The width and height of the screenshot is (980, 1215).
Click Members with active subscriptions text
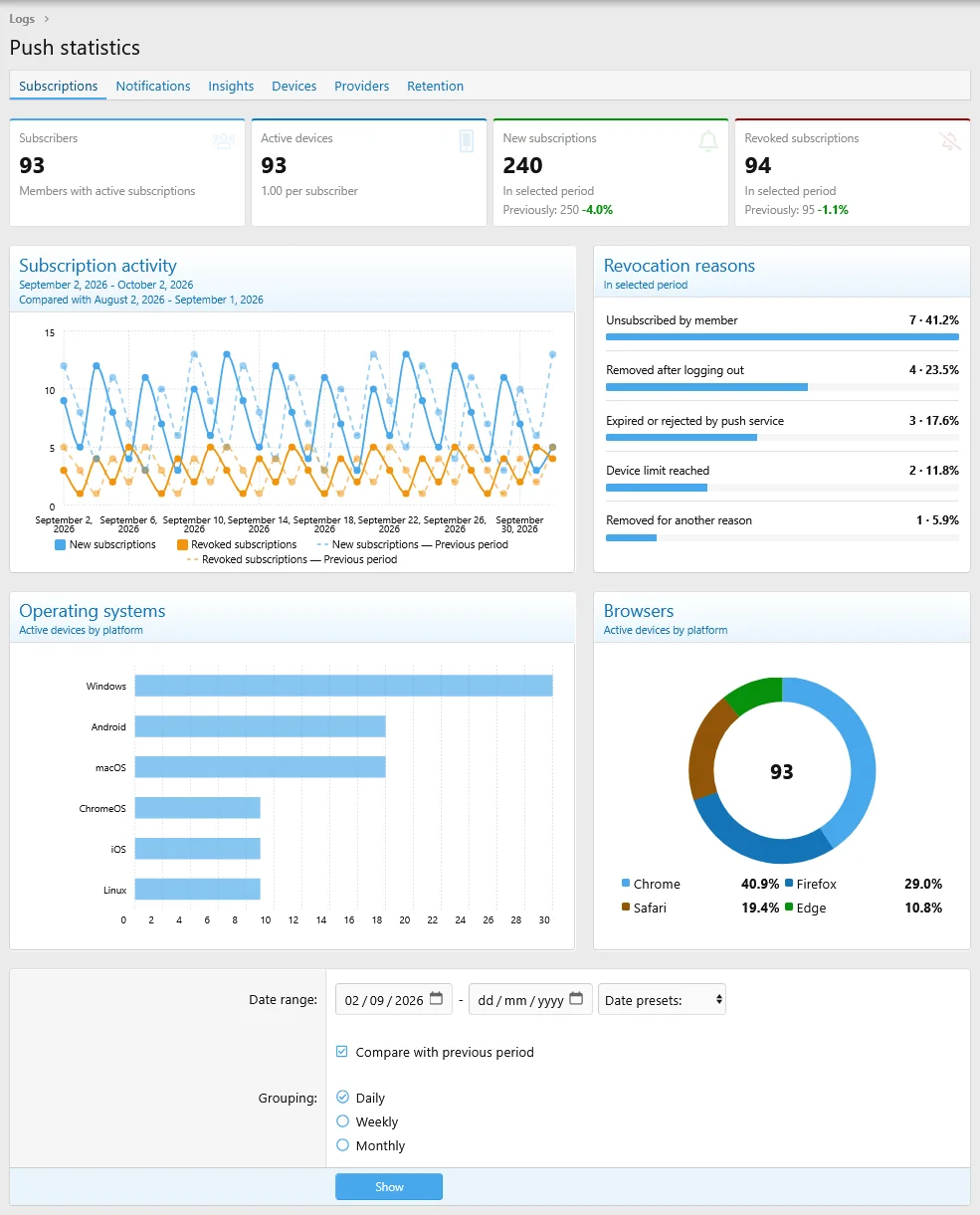click(107, 191)
